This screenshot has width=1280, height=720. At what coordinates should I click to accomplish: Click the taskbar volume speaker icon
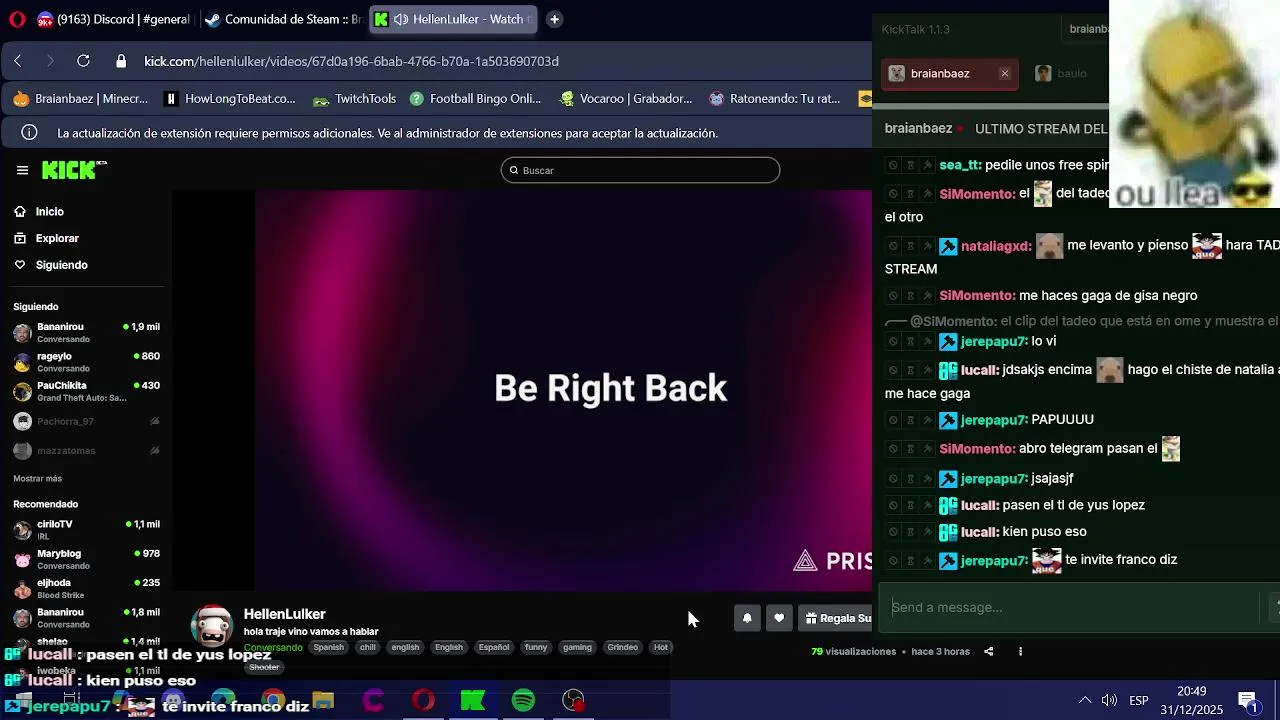pyautogui.click(x=1109, y=700)
